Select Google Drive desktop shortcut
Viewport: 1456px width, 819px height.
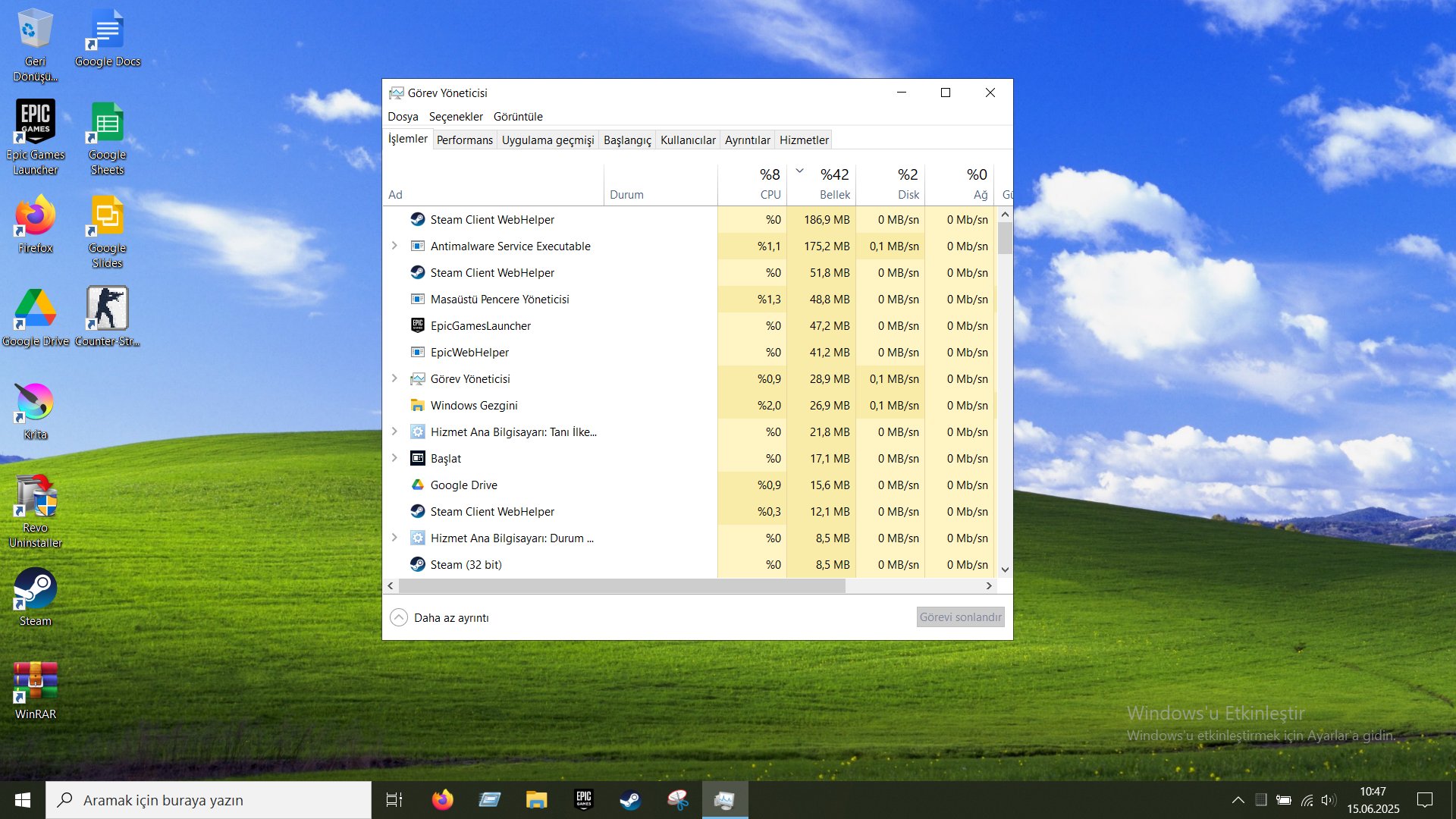click(36, 318)
